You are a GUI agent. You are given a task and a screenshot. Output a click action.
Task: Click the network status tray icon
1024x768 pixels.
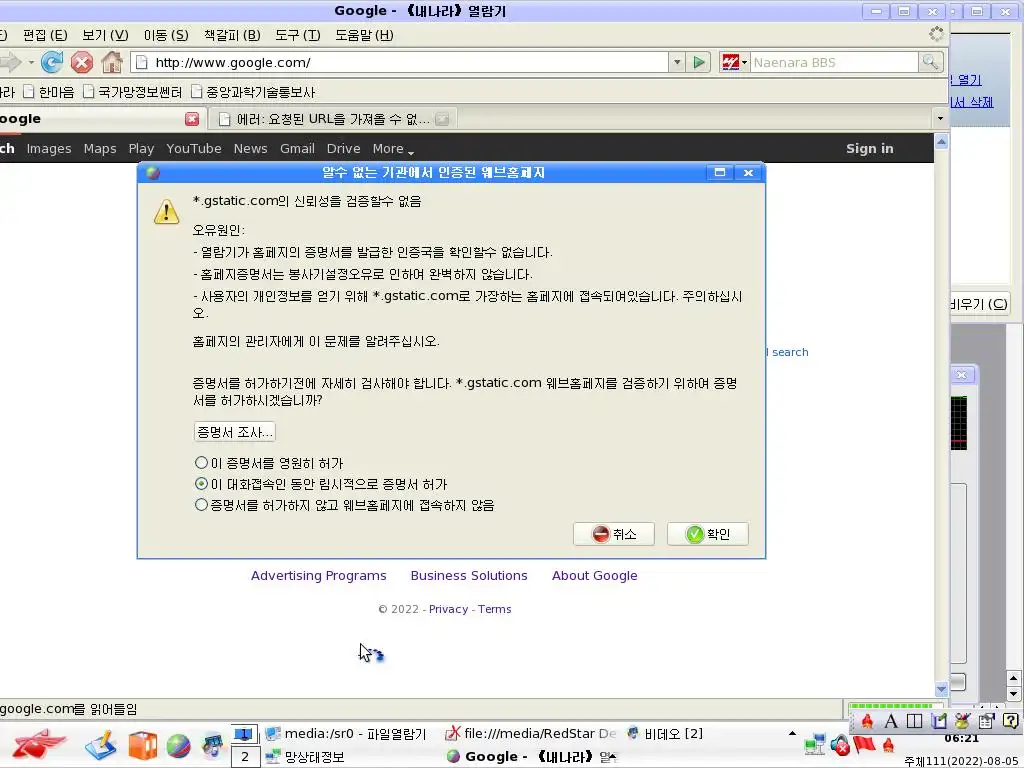(815, 744)
